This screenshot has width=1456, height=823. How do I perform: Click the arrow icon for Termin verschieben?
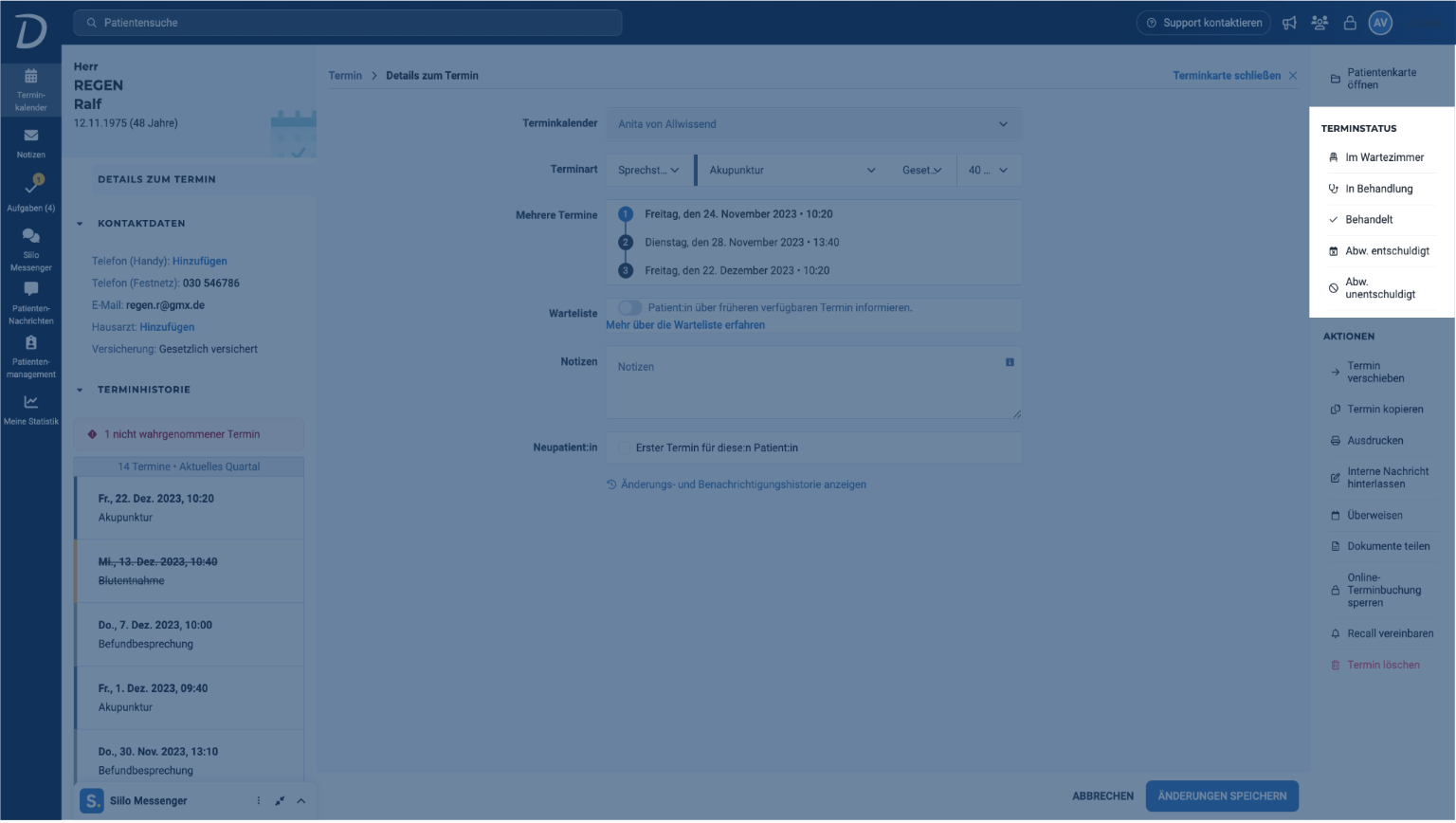point(1335,373)
